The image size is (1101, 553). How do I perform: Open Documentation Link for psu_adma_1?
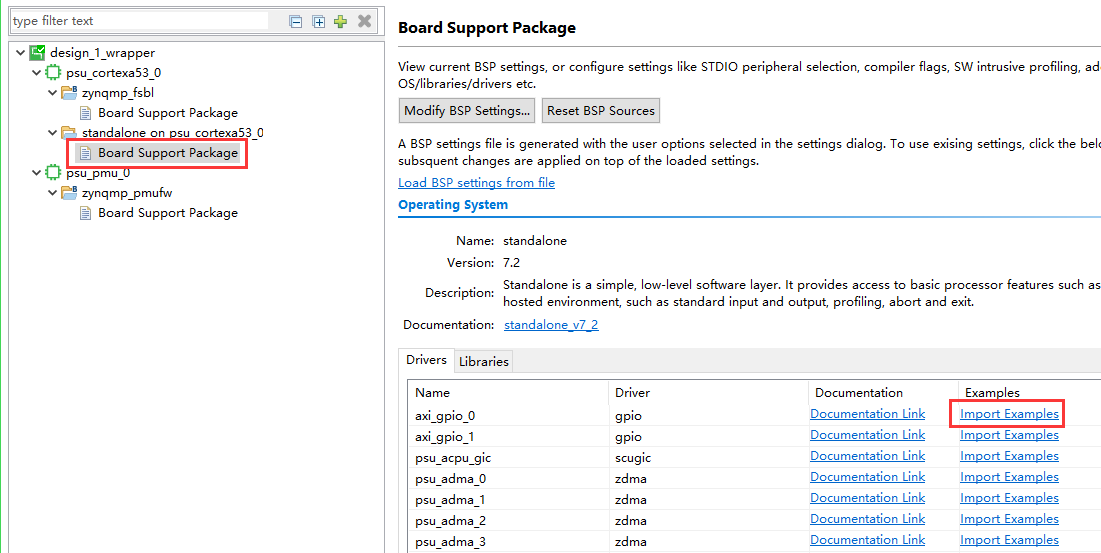coord(867,498)
